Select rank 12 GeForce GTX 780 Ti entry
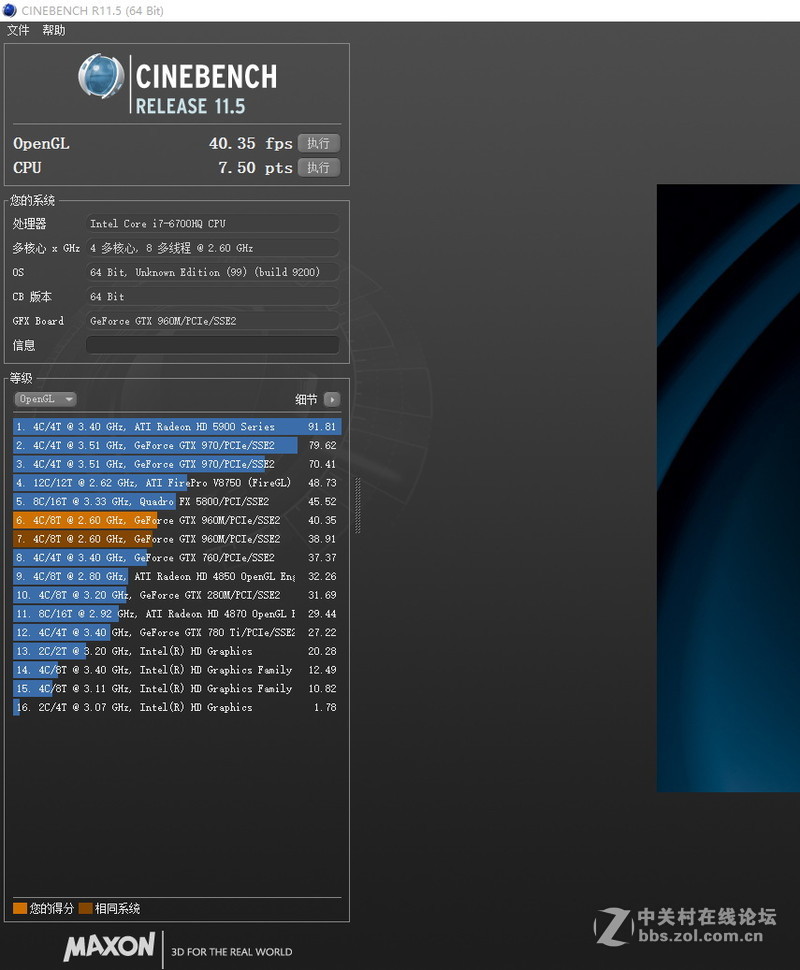The height and width of the screenshot is (970, 800). point(176,632)
